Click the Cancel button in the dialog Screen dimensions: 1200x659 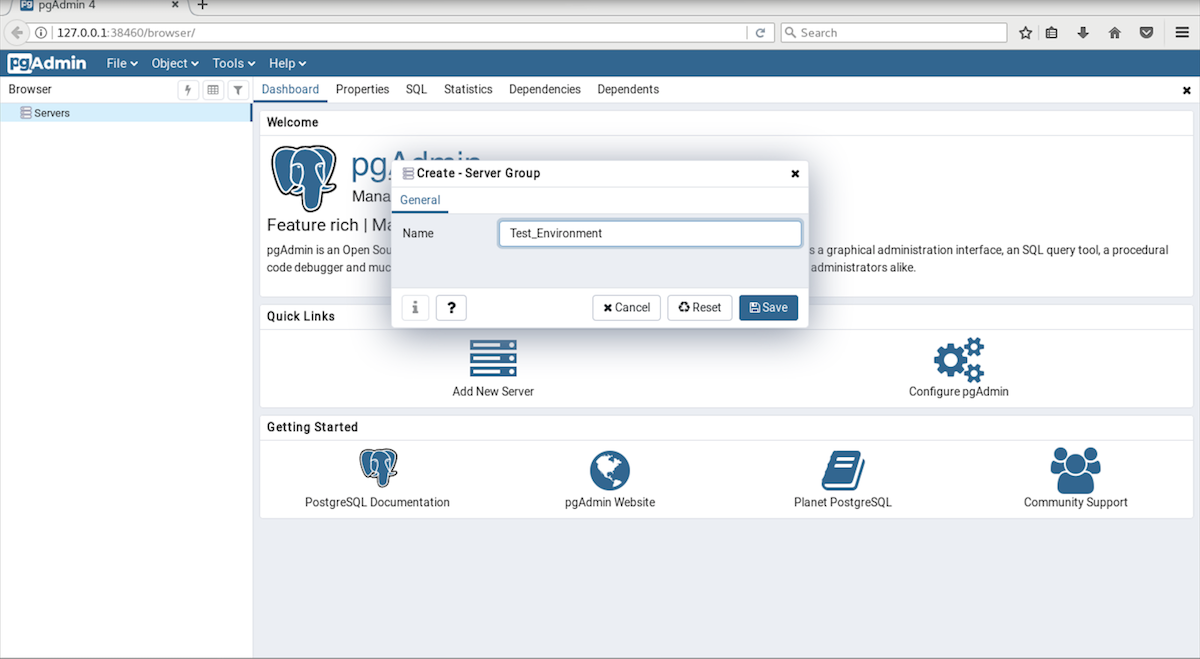626,307
